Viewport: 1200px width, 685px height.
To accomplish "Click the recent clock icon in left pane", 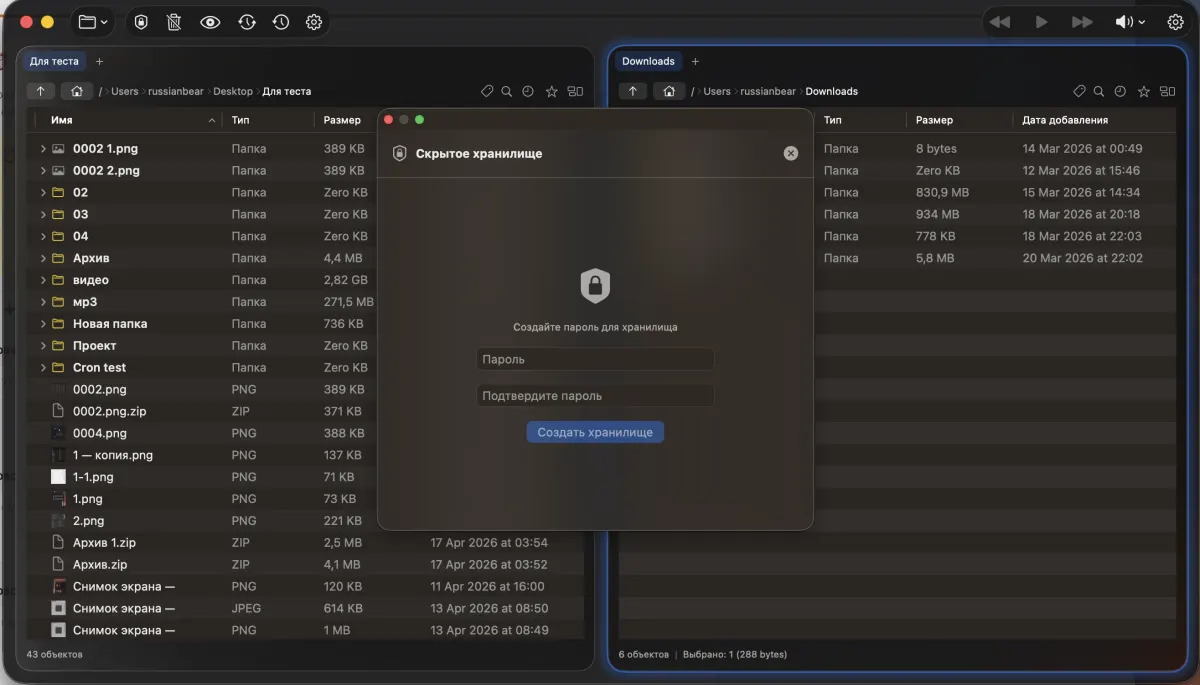I will coord(528,91).
